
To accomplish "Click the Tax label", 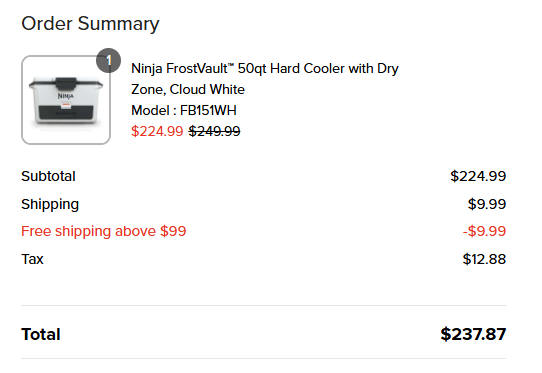I will (32, 259).
